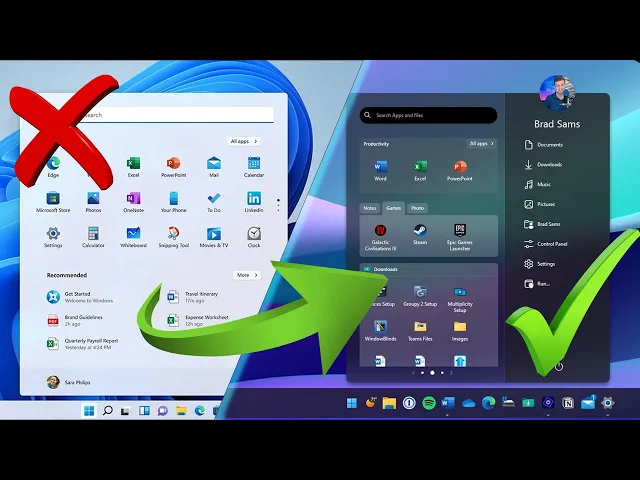This screenshot has width=640, height=480.
Task: Click the Search Apps and files box
Action: [428, 116]
